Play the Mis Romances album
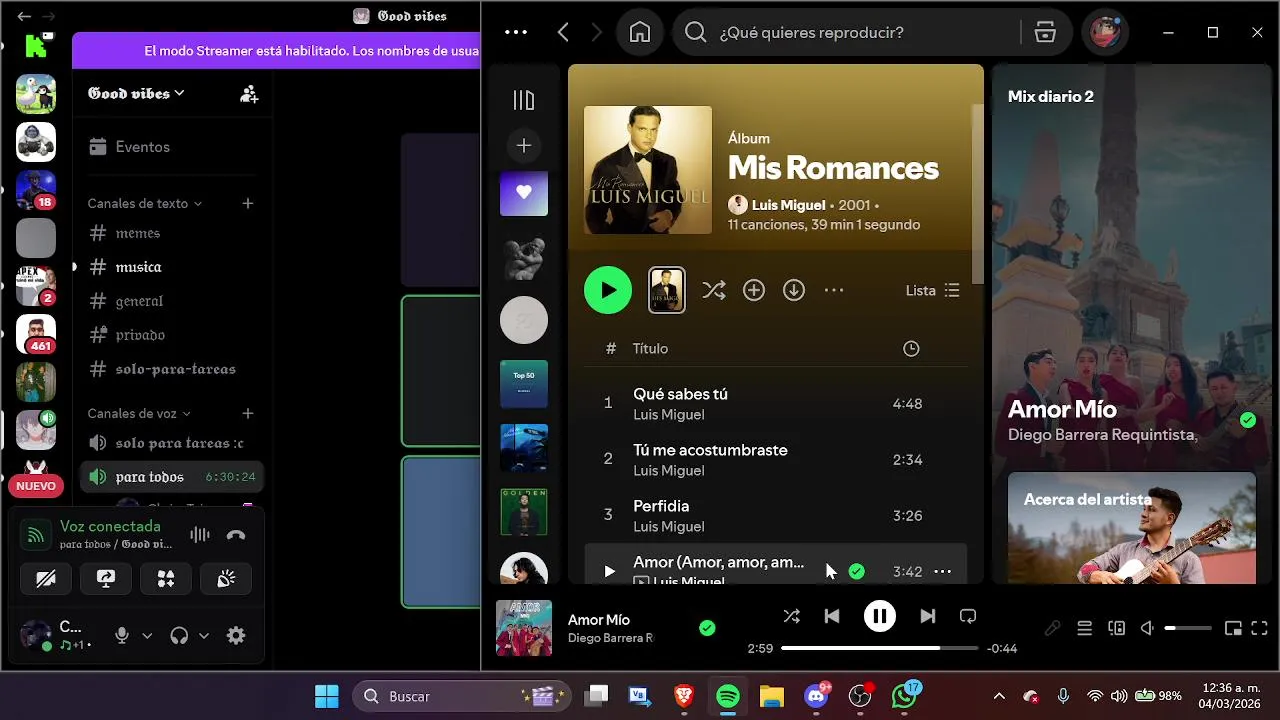Image resolution: width=1280 pixels, height=720 pixels. pos(608,290)
